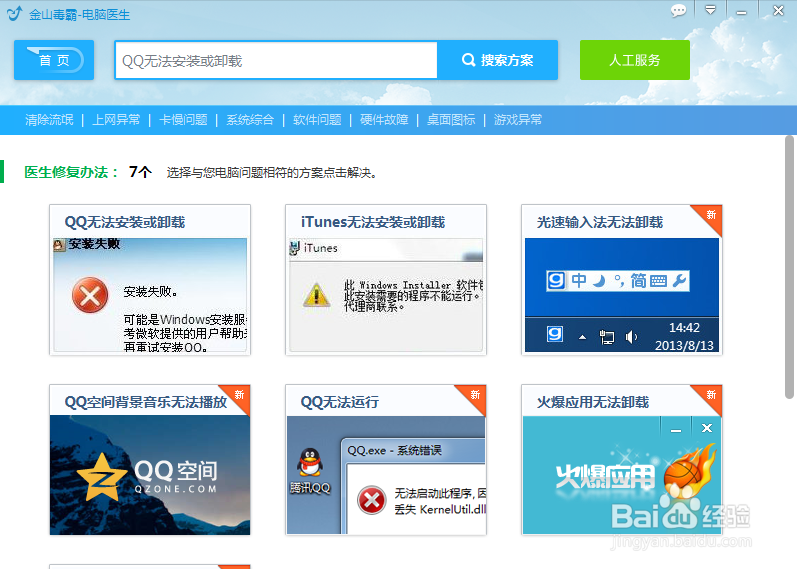The width and height of the screenshot is (797, 569).
Task: Minimize the 电脑医生 window
Action: pyautogui.click(x=742, y=12)
